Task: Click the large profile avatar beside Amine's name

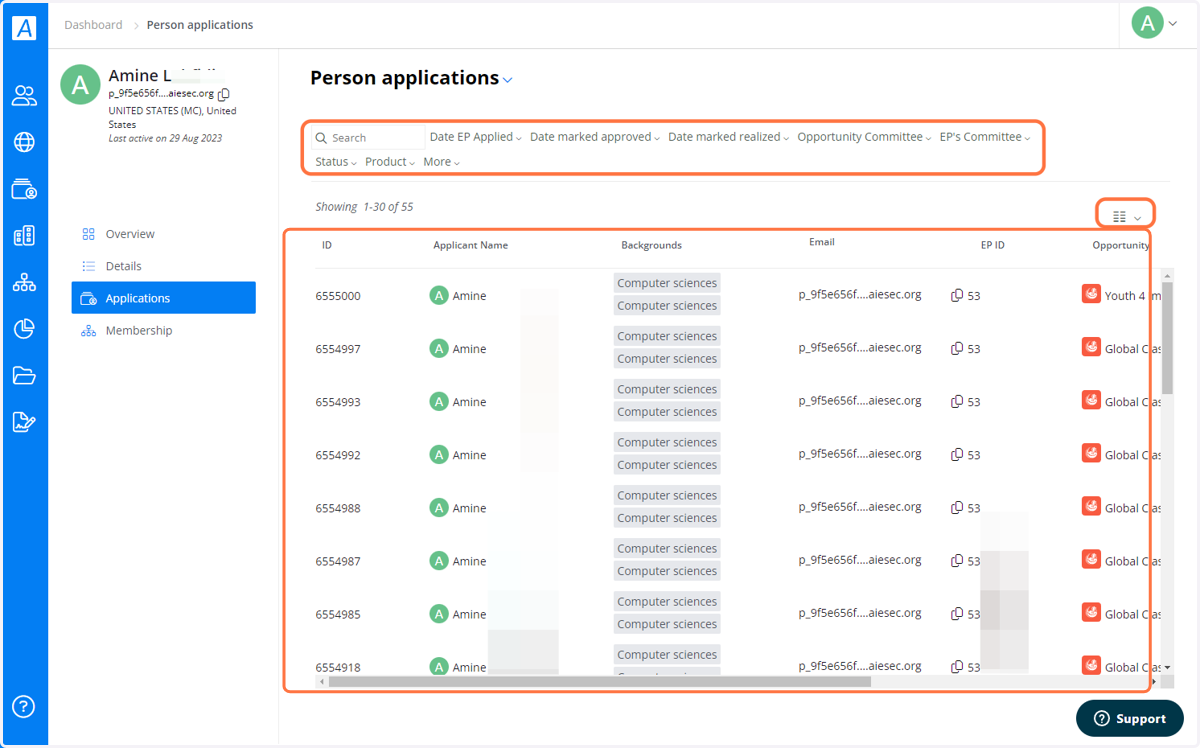Action: 80,85
